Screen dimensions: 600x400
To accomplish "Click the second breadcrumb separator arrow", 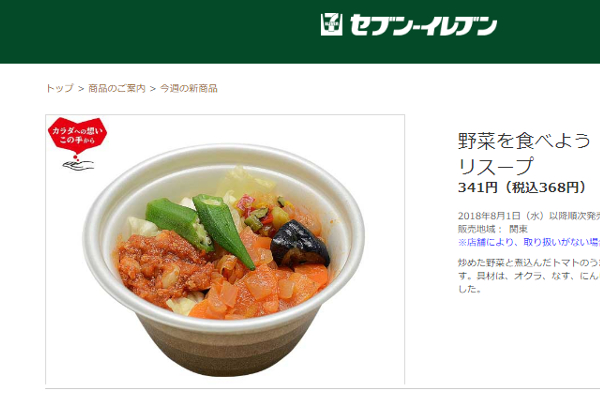I will pos(153,89).
